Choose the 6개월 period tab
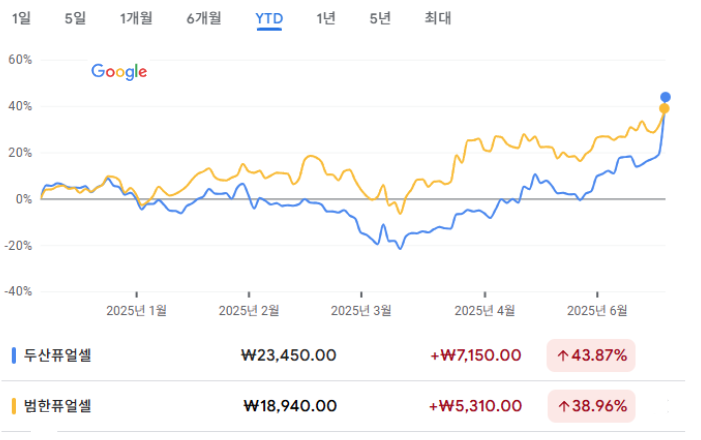 point(204,18)
